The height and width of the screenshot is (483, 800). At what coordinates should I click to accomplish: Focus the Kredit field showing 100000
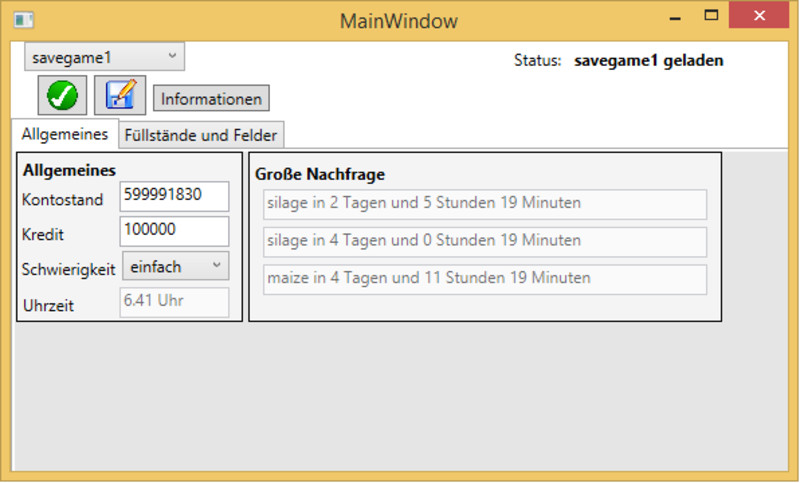coord(174,231)
